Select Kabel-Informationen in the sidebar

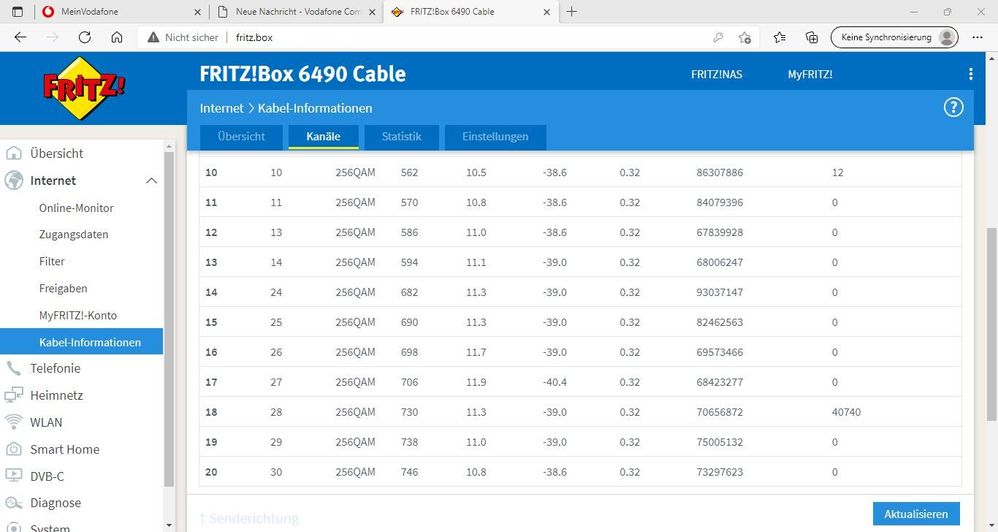[81, 342]
